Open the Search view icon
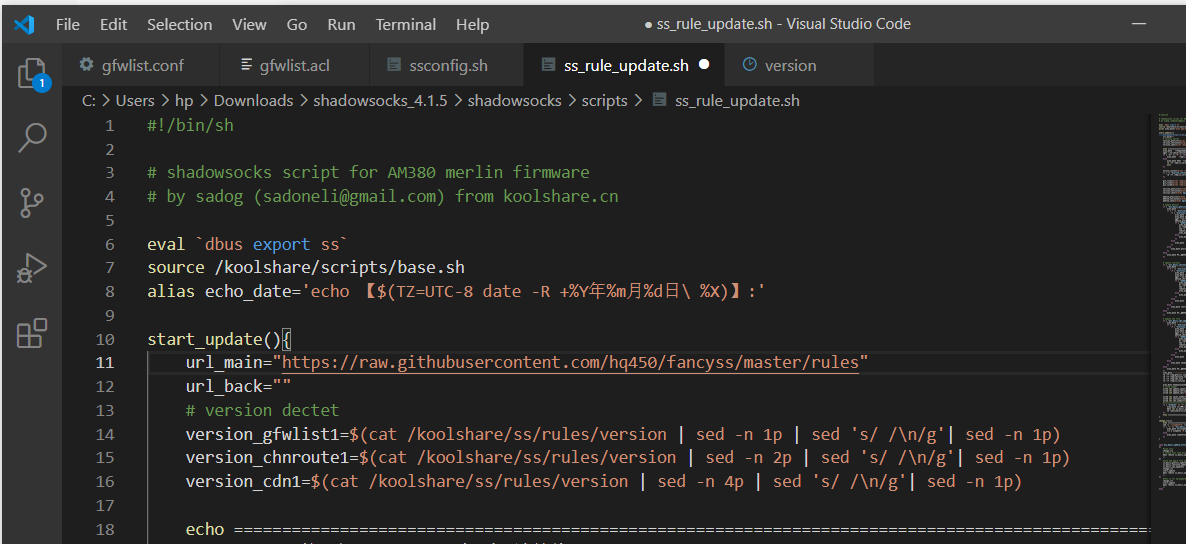Screen dimensions: 1186x544 [32, 138]
